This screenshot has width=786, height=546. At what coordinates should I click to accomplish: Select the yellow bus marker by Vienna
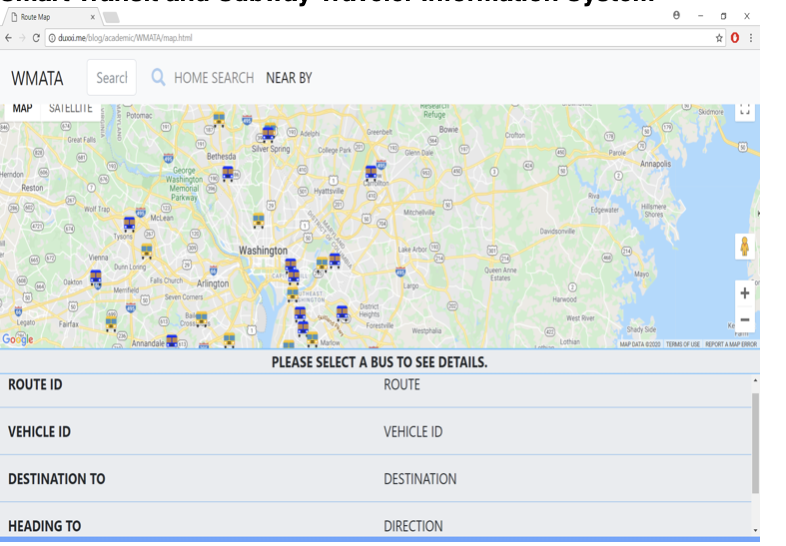coord(146,251)
